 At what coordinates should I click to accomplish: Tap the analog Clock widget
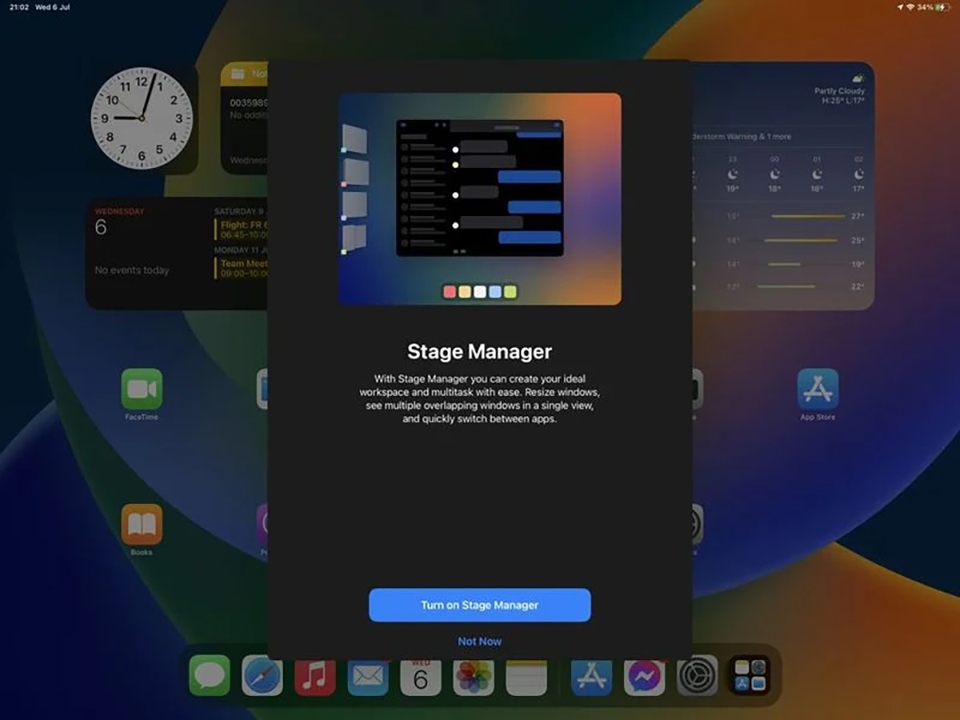[x=143, y=117]
